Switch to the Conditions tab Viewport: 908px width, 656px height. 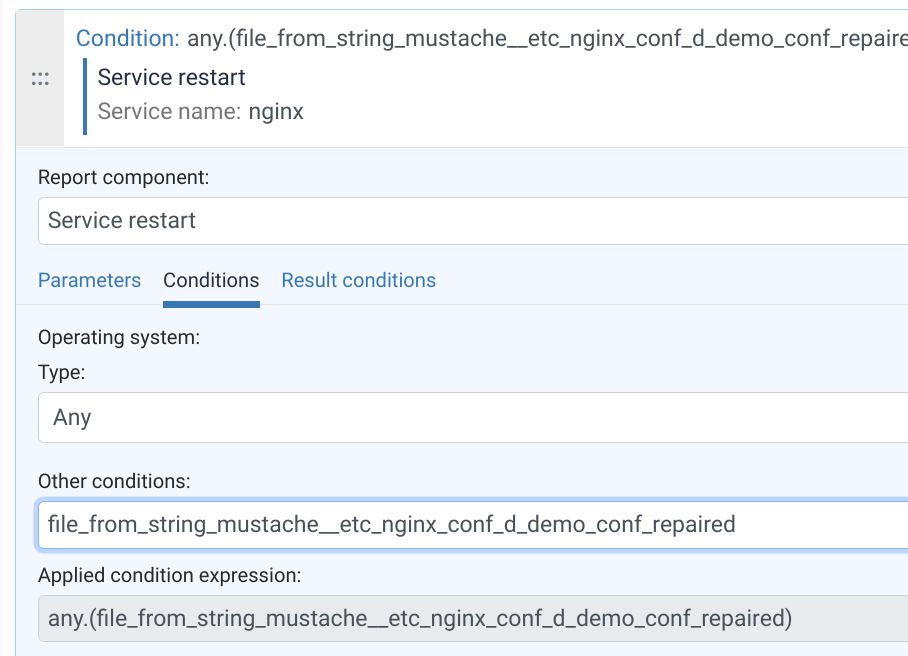(x=211, y=280)
